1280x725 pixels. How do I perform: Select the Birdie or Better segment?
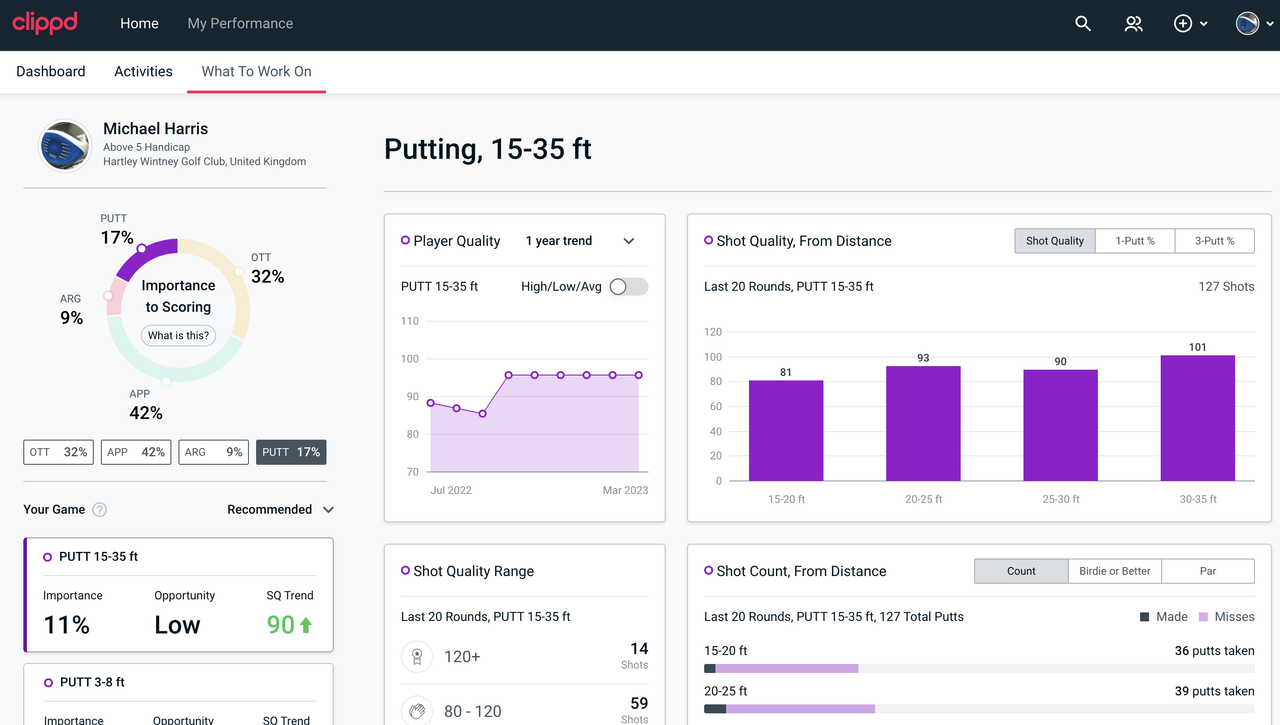pos(1115,571)
